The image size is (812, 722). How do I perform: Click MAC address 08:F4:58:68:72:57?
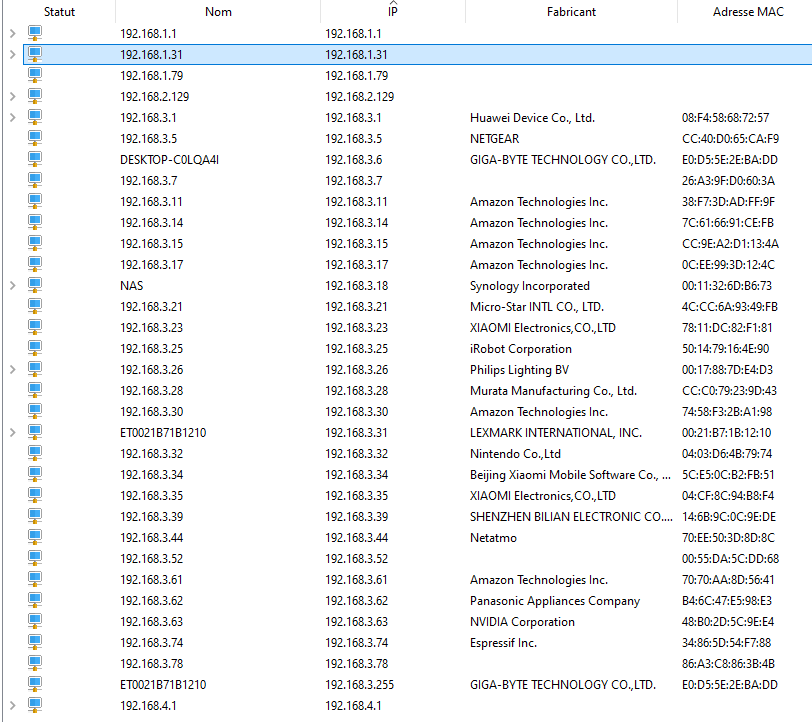click(x=725, y=118)
